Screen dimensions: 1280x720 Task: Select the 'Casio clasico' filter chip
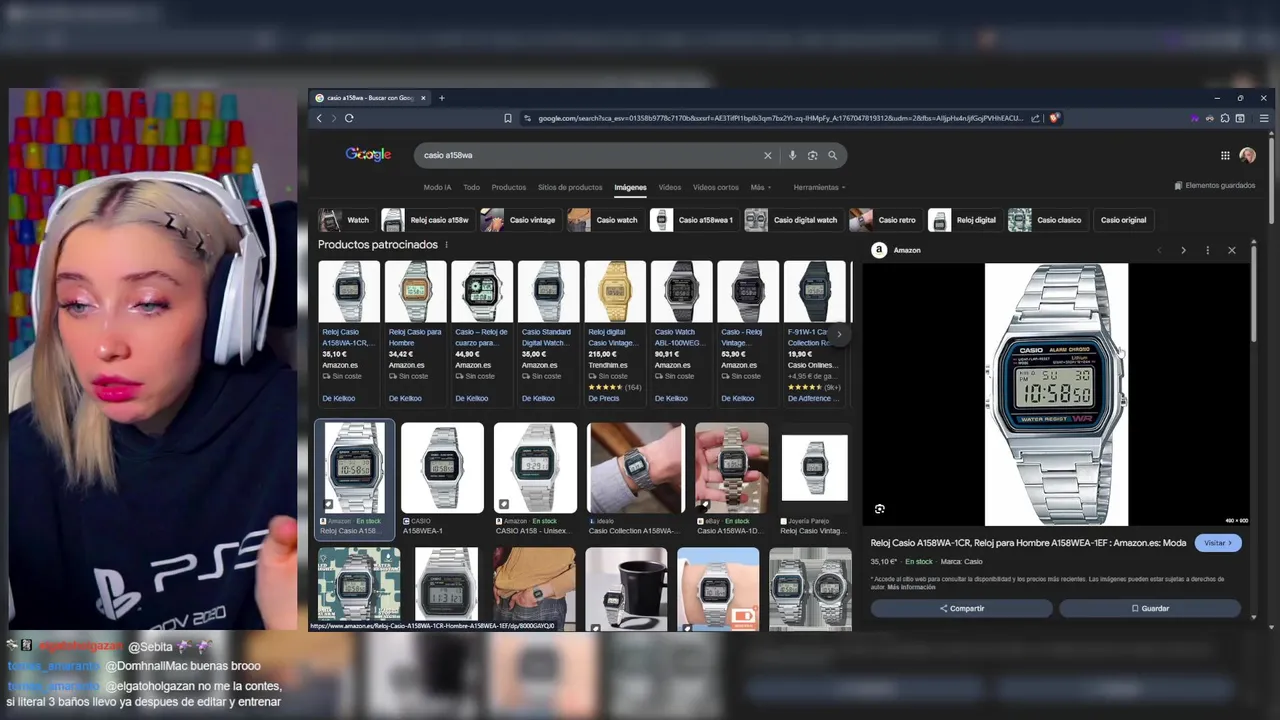tap(1047, 220)
